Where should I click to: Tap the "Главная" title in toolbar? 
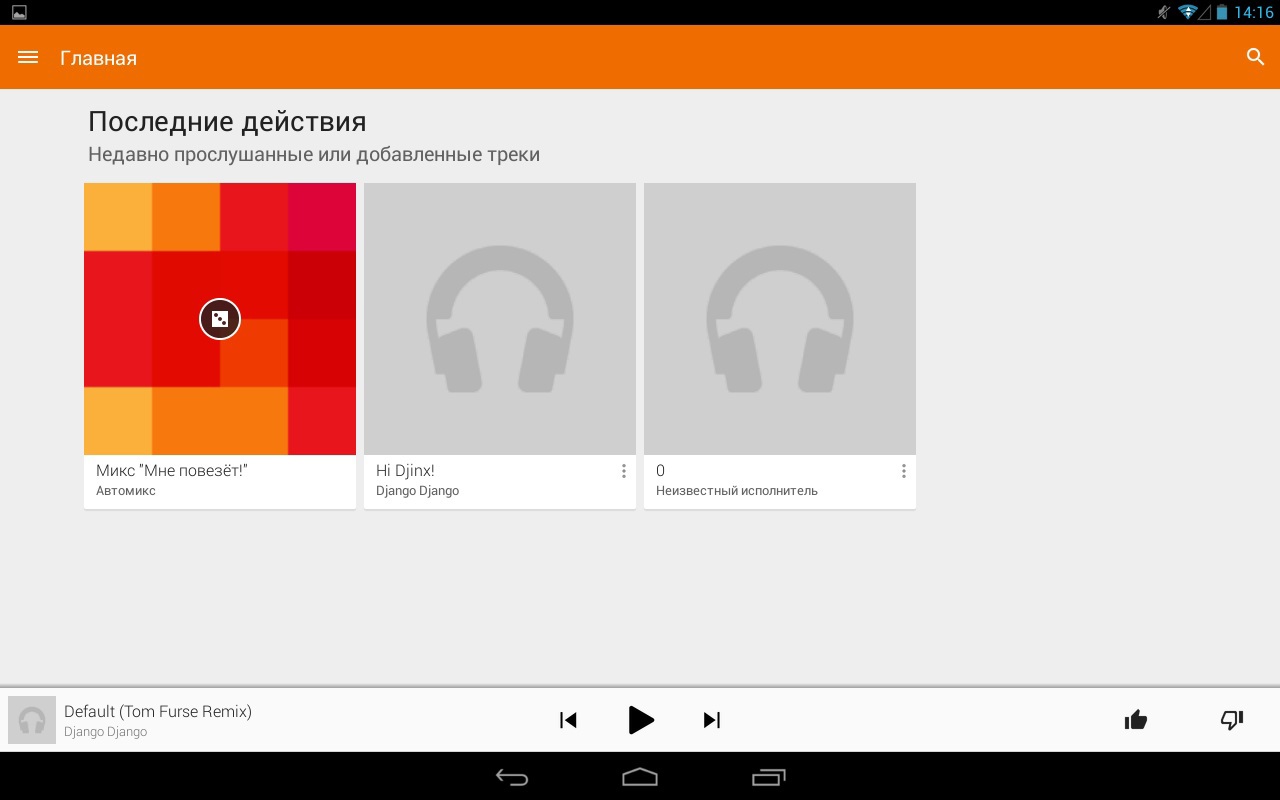(x=98, y=58)
